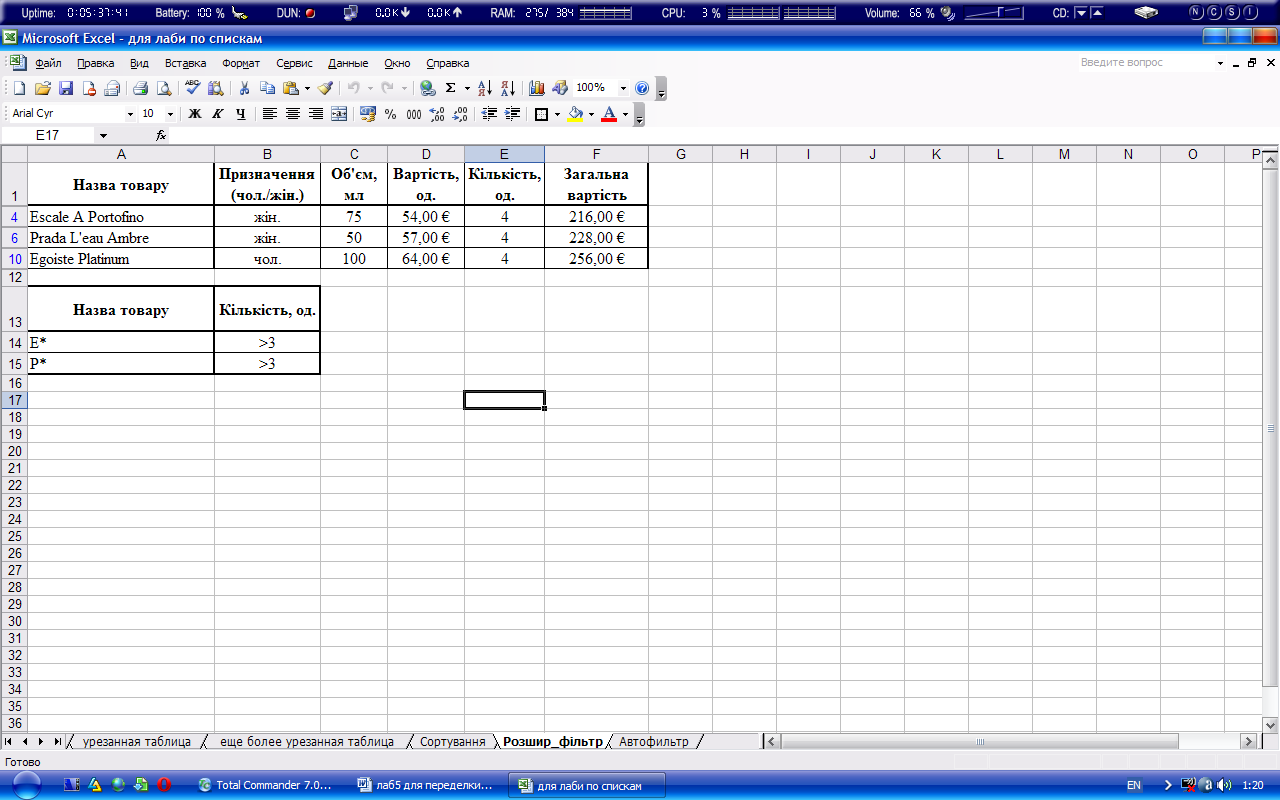1280x800 pixels.
Task: Decrease decimal places
Action: [x=459, y=114]
